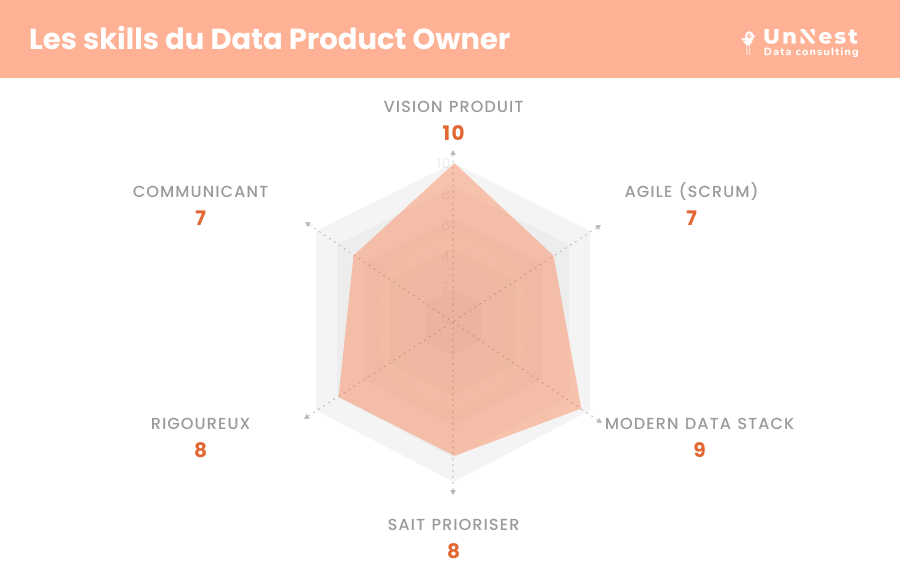Click the score 7 under Communicant
The width and height of the screenshot is (900, 567).
point(200,218)
